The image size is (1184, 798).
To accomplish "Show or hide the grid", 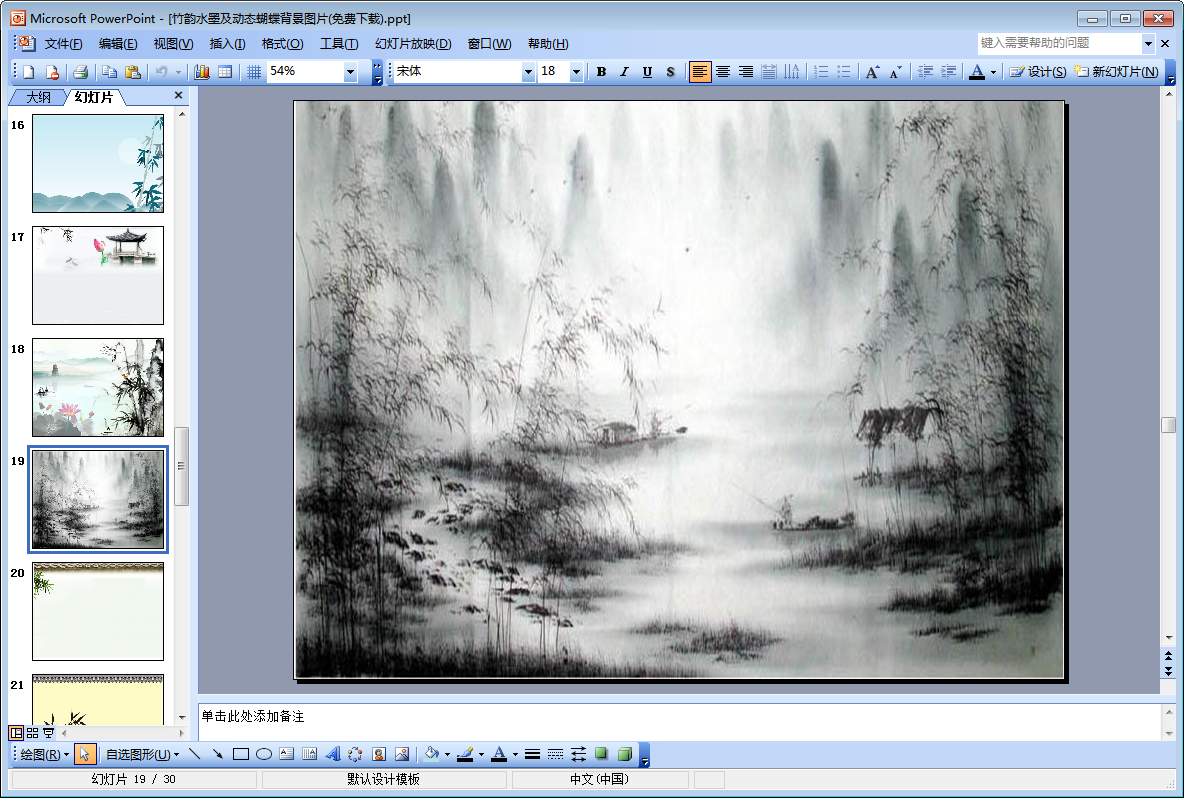I will pyautogui.click(x=254, y=72).
